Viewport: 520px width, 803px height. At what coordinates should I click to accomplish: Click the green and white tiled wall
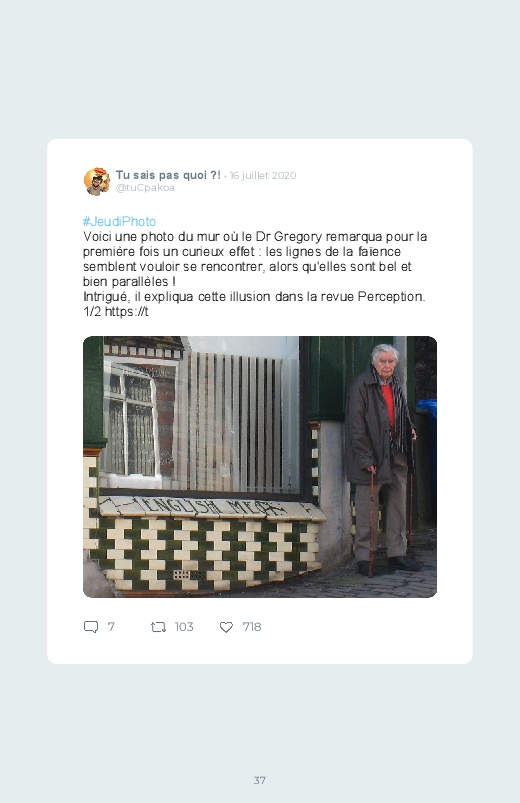[x=205, y=553]
